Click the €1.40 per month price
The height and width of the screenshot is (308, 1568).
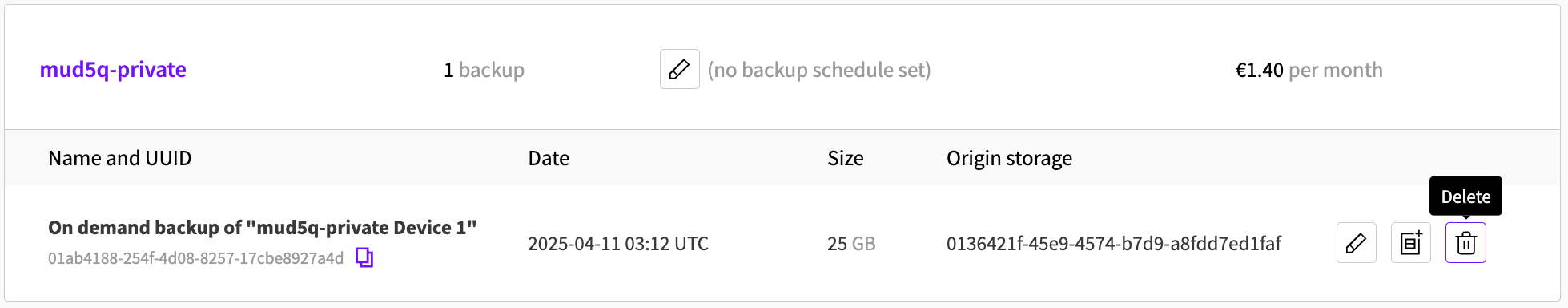pyautogui.click(x=1309, y=70)
